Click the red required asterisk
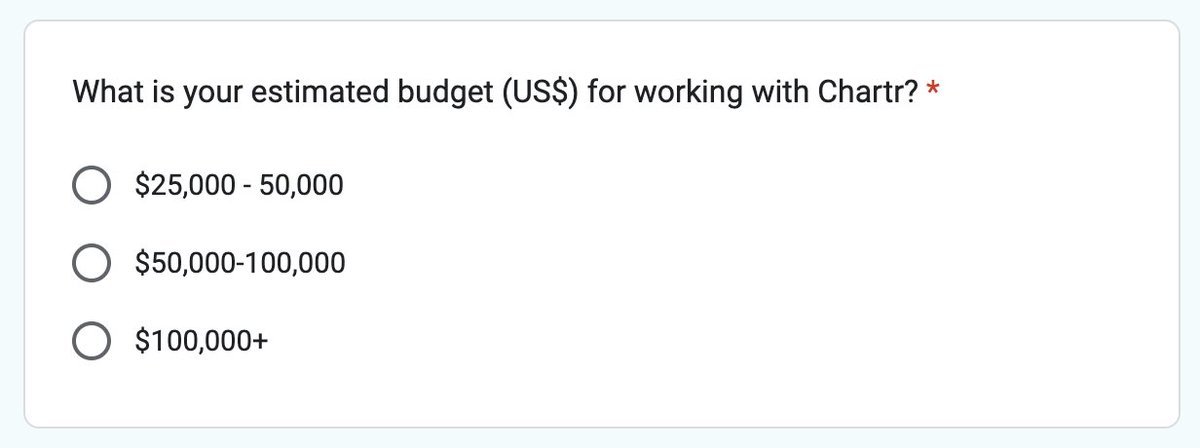 click(x=933, y=94)
